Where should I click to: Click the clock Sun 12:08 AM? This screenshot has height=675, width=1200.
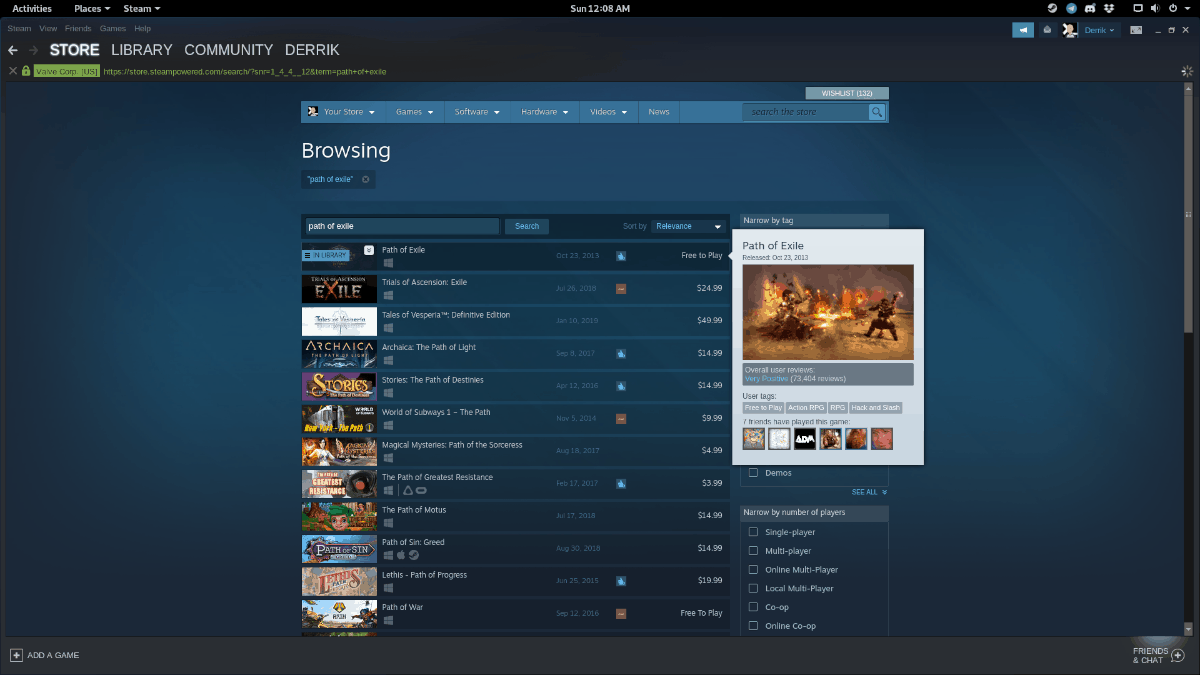pos(600,8)
